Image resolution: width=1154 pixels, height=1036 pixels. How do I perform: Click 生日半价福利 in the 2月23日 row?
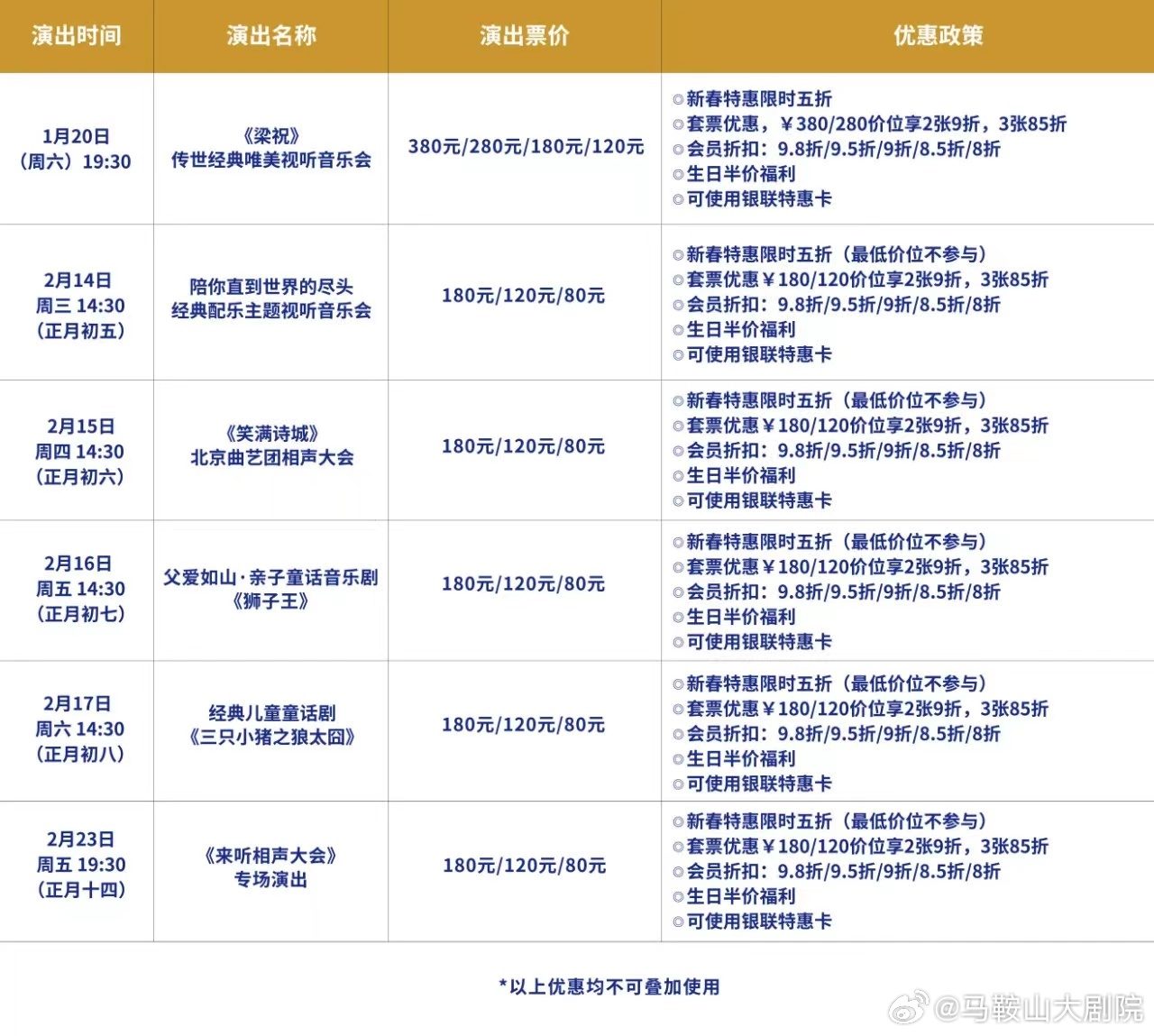(x=734, y=896)
